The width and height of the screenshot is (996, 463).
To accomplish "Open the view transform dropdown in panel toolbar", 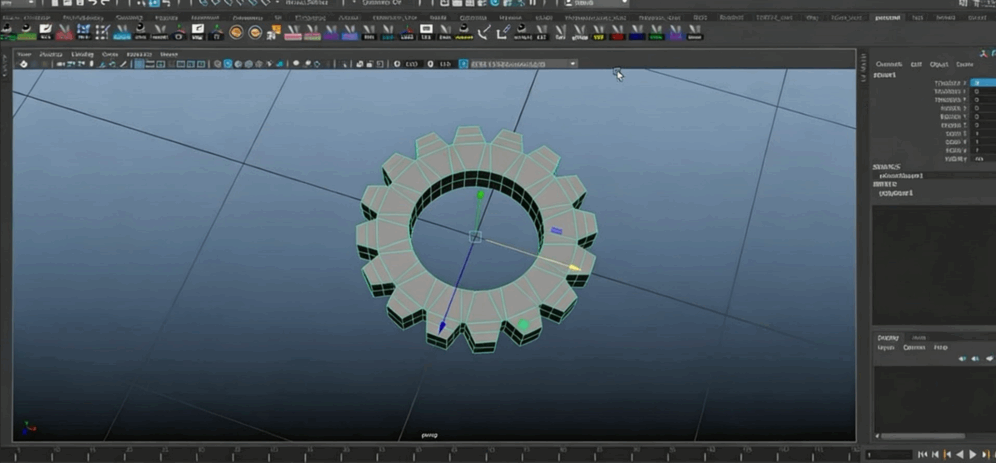I will pos(523,64).
